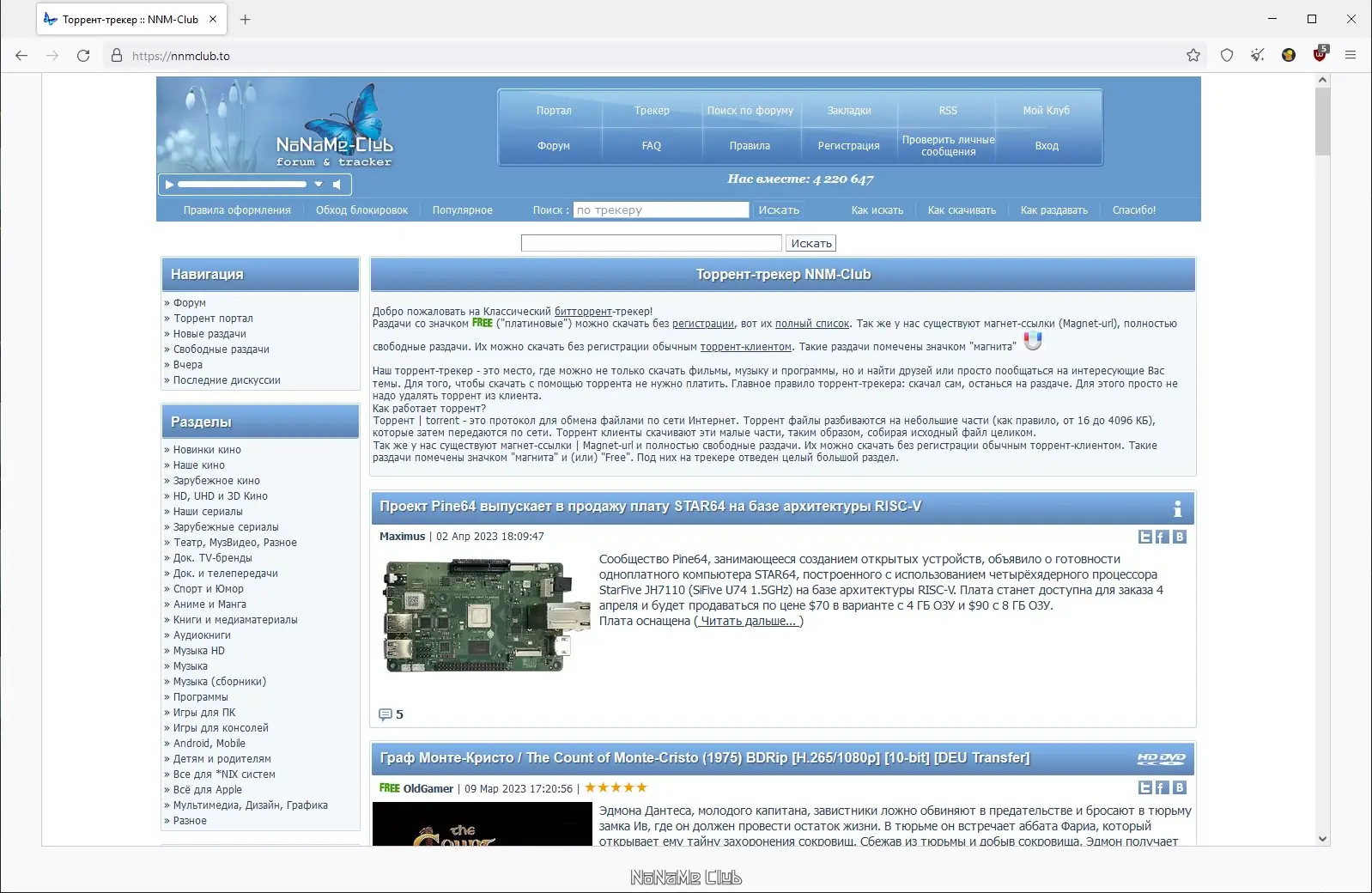1372x893 pixels.
Task: Click the 'по трекеру' search field
Action: (x=661, y=210)
